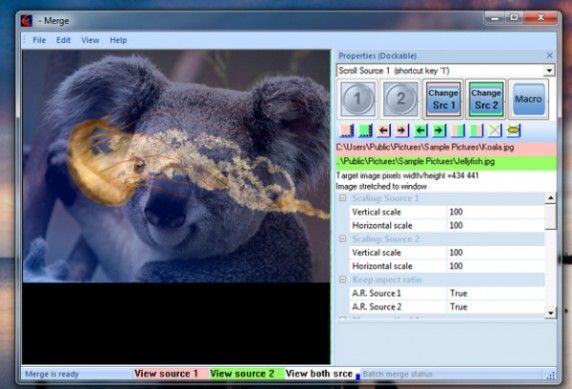Viewport: 572px width, 389px height.
Task: Open the Help menu
Action: click(x=118, y=40)
